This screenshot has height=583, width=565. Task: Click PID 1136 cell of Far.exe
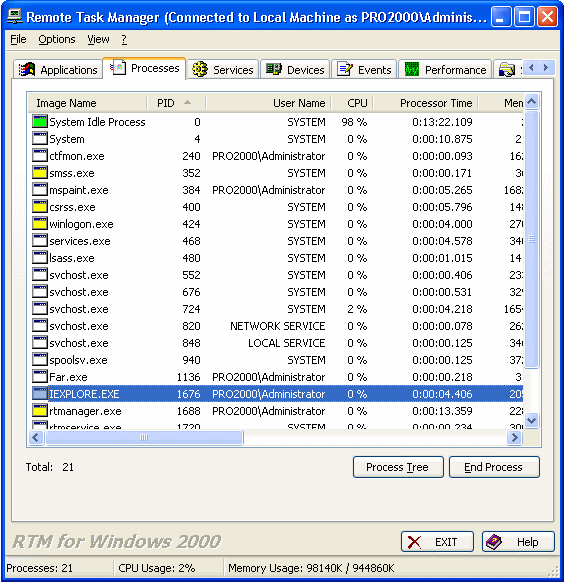tap(188, 377)
